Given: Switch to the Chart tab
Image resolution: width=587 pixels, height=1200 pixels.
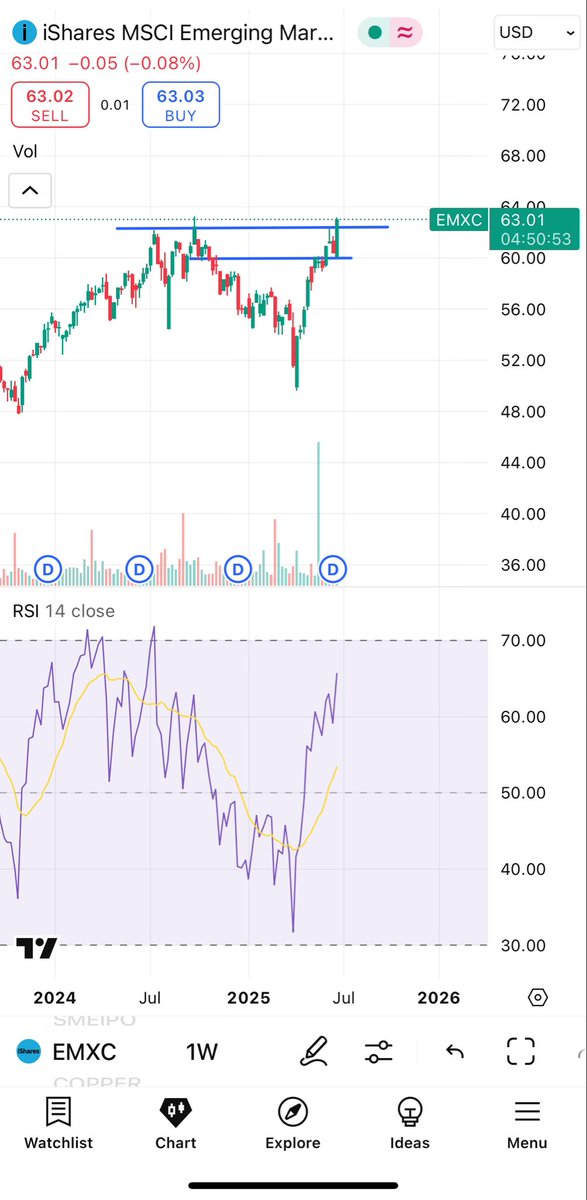Looking at the screenshot, I should coord(176,1123).
